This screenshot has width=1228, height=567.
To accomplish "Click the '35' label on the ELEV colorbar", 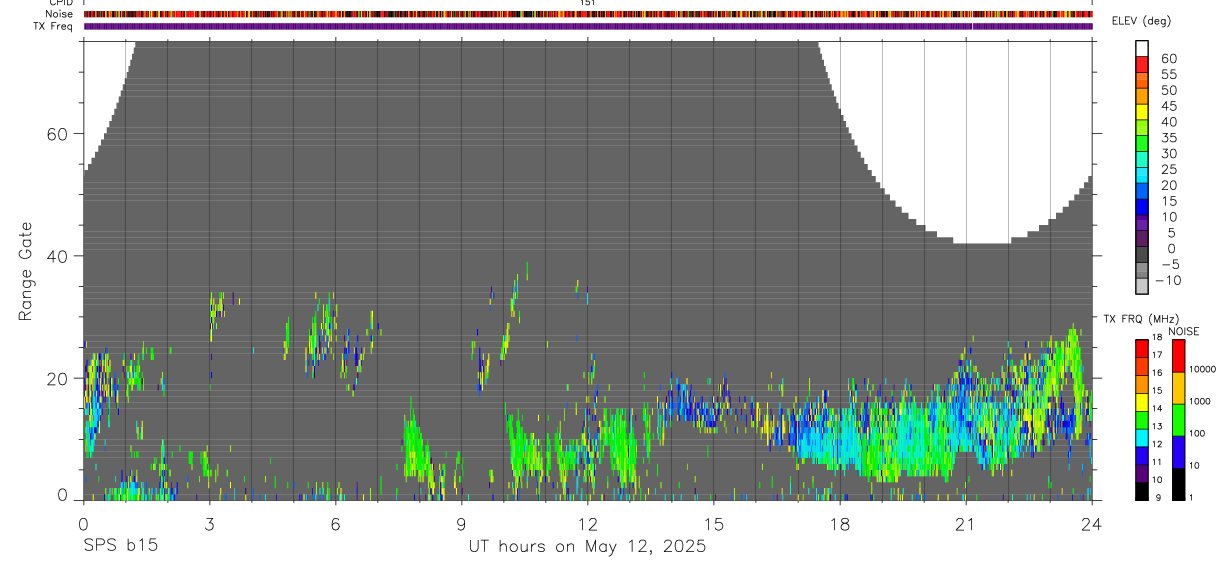I will pyautogui.click(x=1168, y=138).
